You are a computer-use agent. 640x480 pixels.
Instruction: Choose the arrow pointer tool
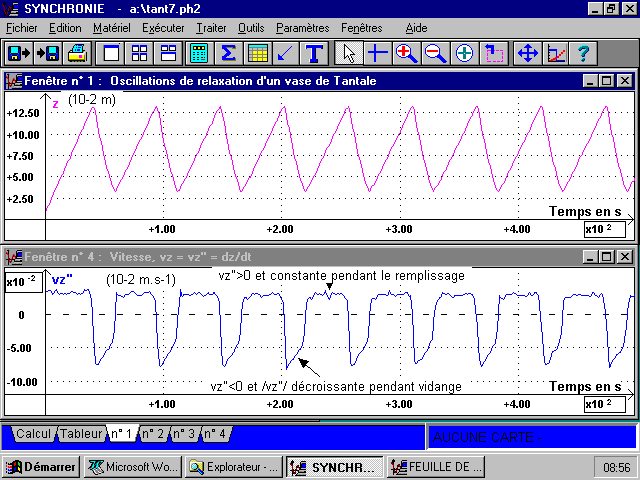pyautogui.click(x=348, y=53)
